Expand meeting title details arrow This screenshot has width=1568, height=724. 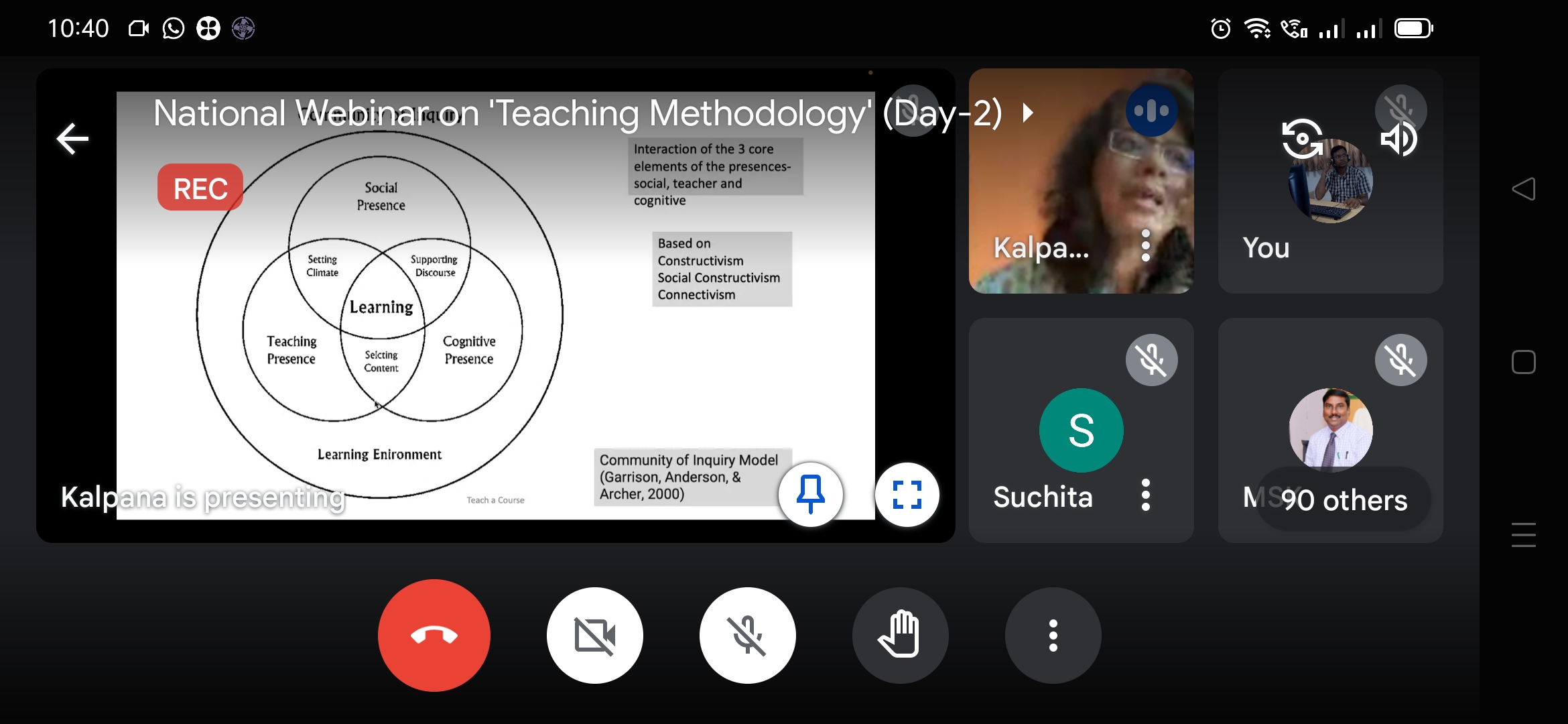click(x=1028, y=113)
